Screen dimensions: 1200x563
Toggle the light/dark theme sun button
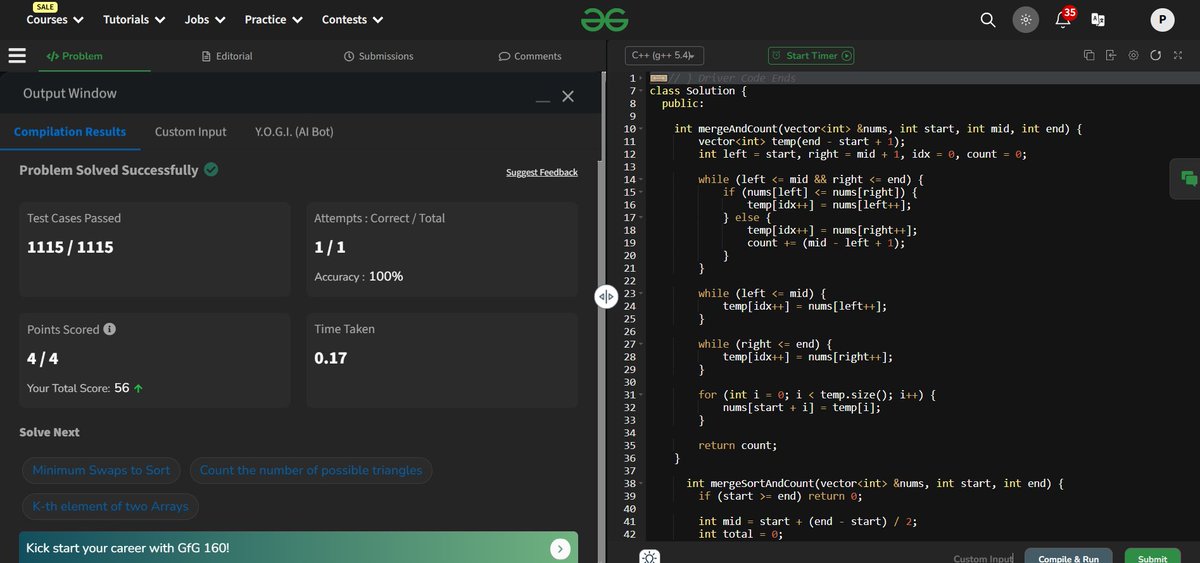click(x=1026, y=19)
